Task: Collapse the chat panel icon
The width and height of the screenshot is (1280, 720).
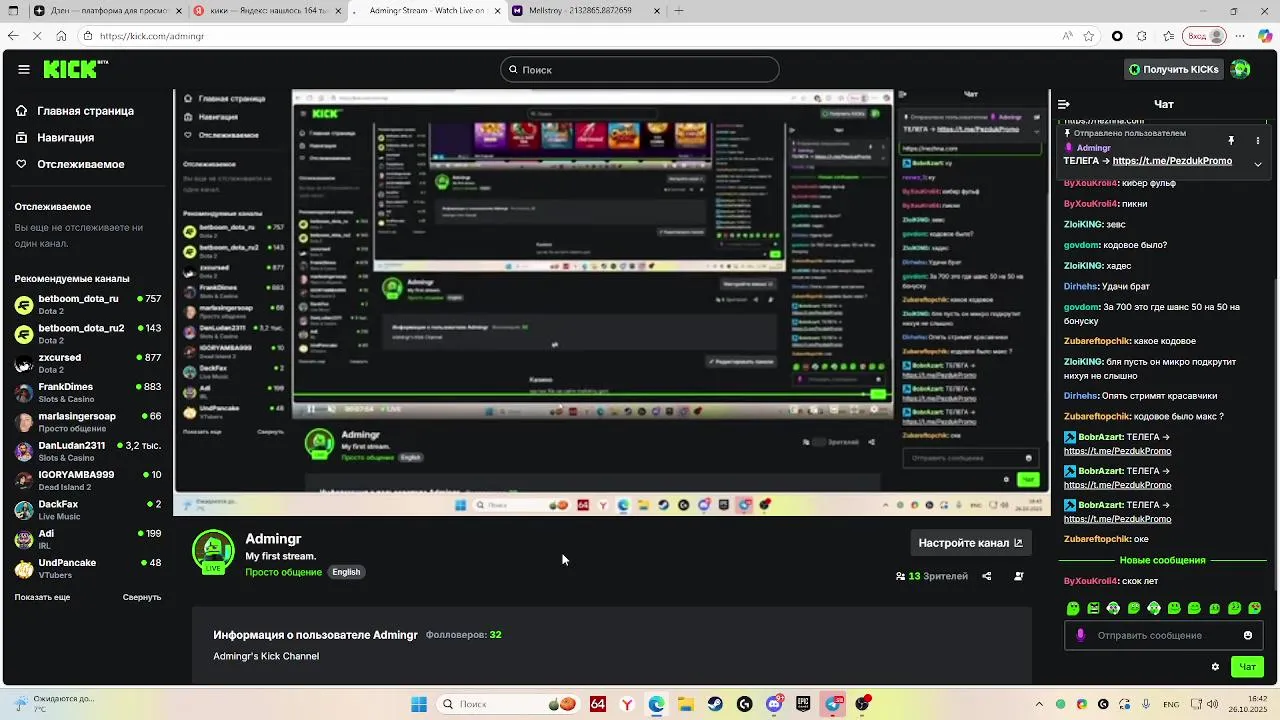Action: 1064,104
